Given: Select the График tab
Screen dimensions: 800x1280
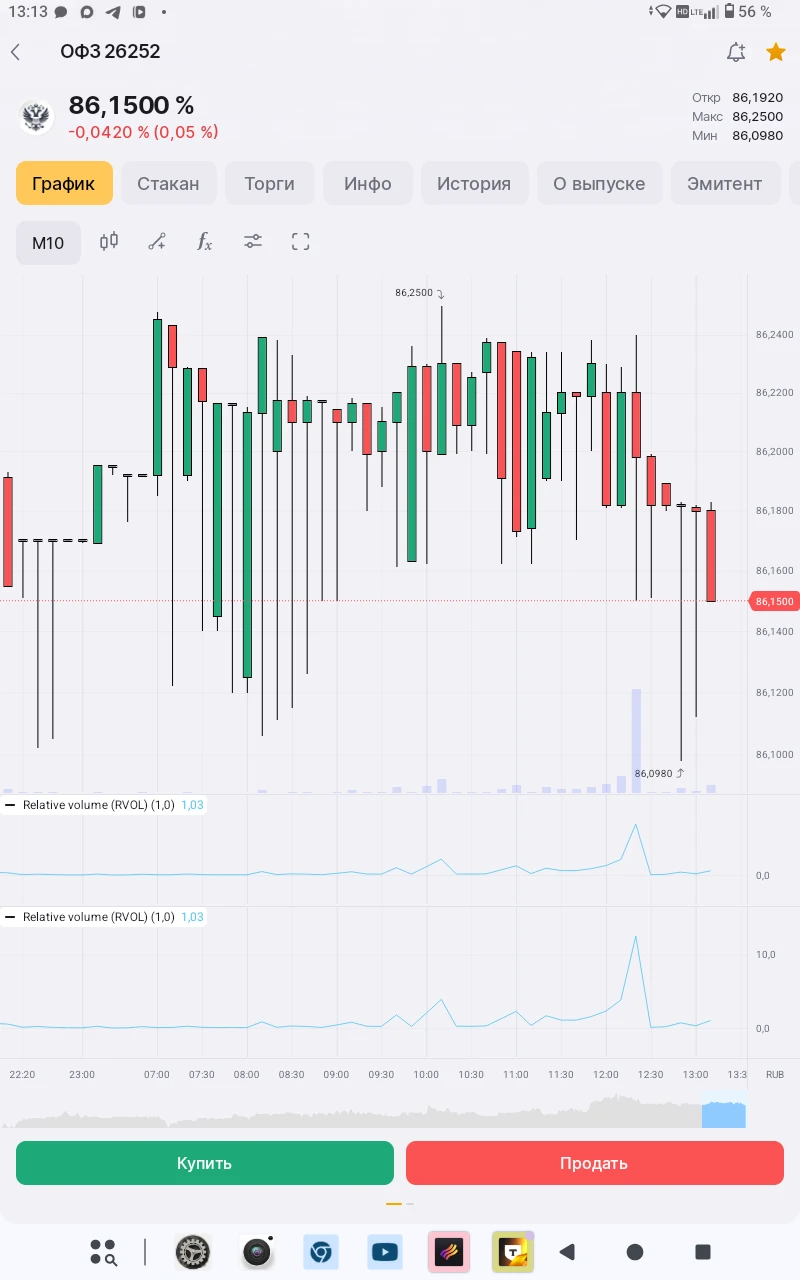Looking at the screenshot, I should click(x=64, y=183).
